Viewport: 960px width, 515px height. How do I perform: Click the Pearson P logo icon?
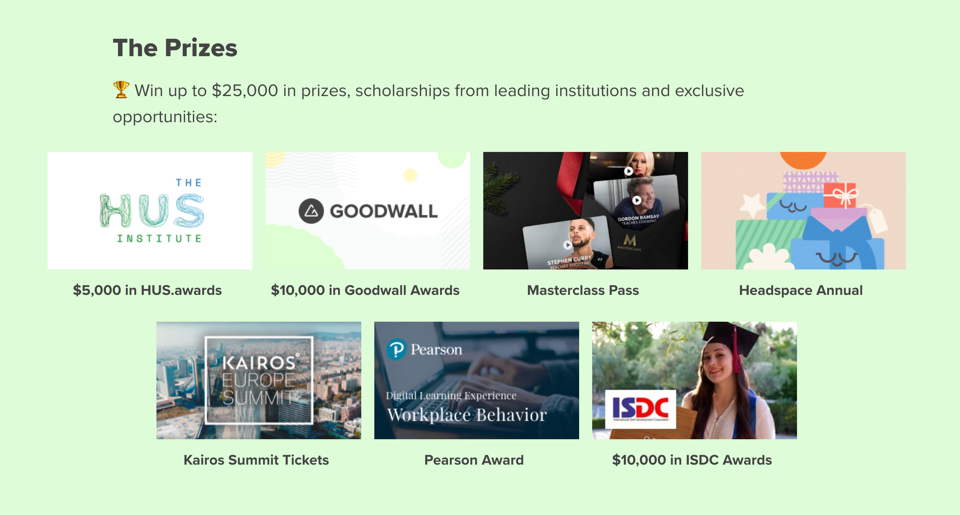[396, 350]
